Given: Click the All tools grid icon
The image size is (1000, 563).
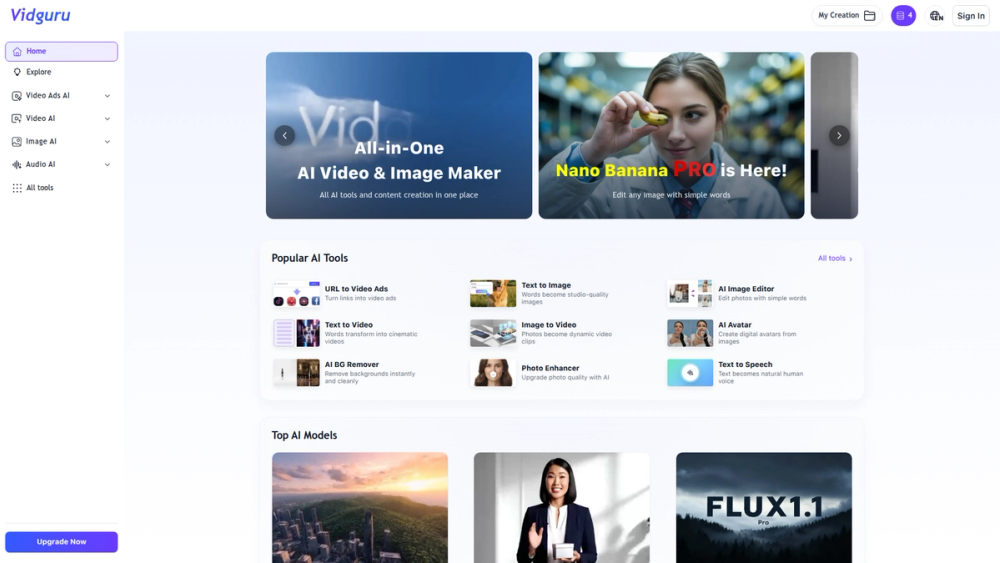Looking at the screenshot, I should coord(17,187).
